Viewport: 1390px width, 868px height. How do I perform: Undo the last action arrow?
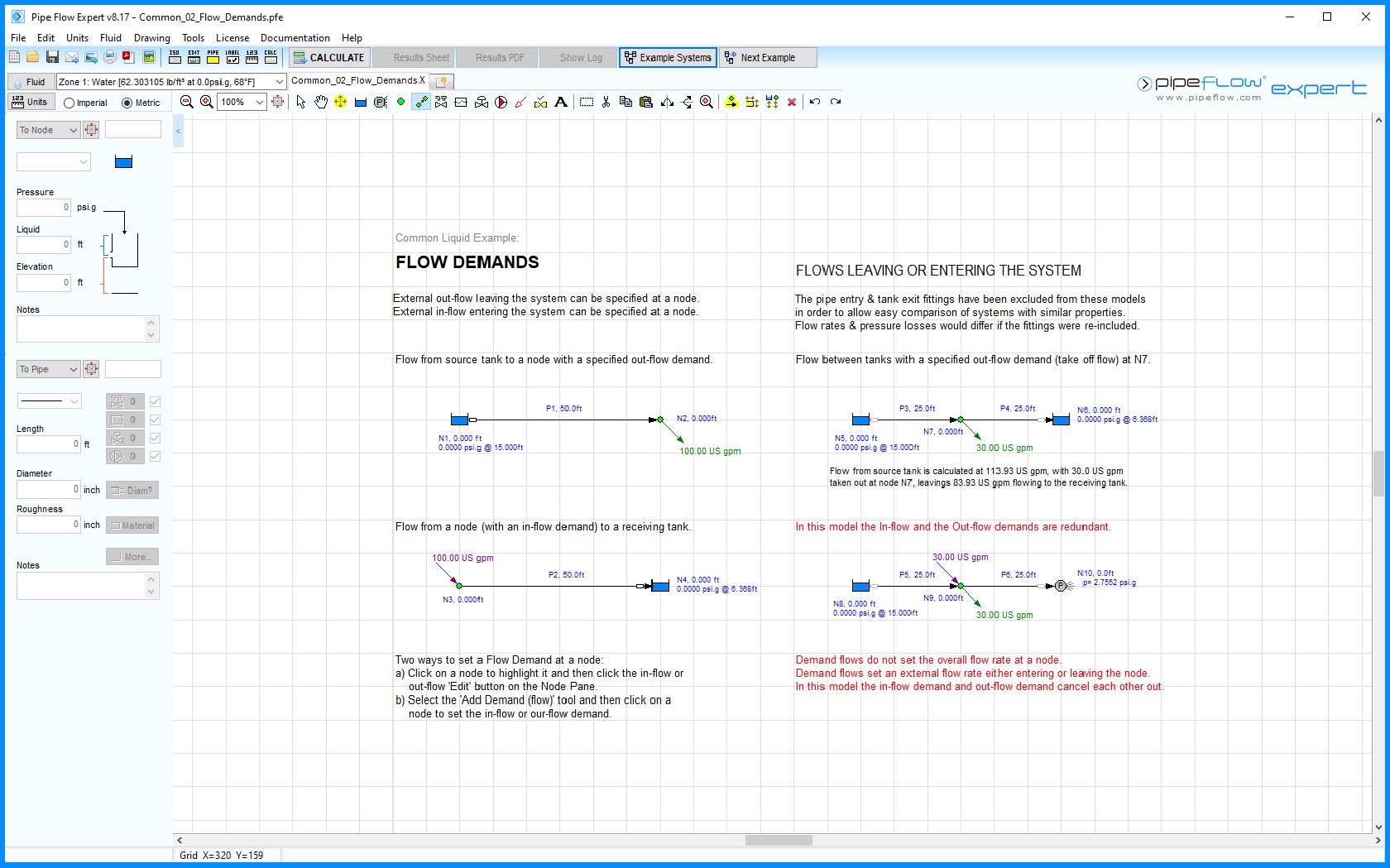815,102
